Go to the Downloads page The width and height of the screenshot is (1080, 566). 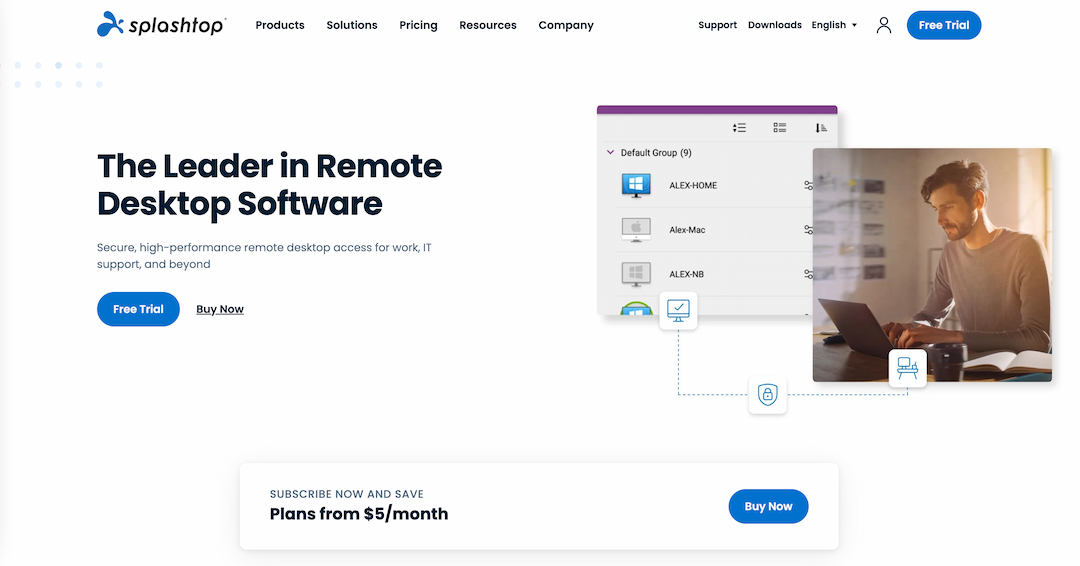(x=774, y=25)
